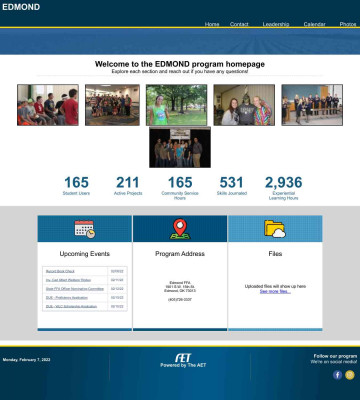Open the tie-dye shirt trio photo
Image resolution: width=360 pixels, height=400 pixels.
click(x=244, y=105)
